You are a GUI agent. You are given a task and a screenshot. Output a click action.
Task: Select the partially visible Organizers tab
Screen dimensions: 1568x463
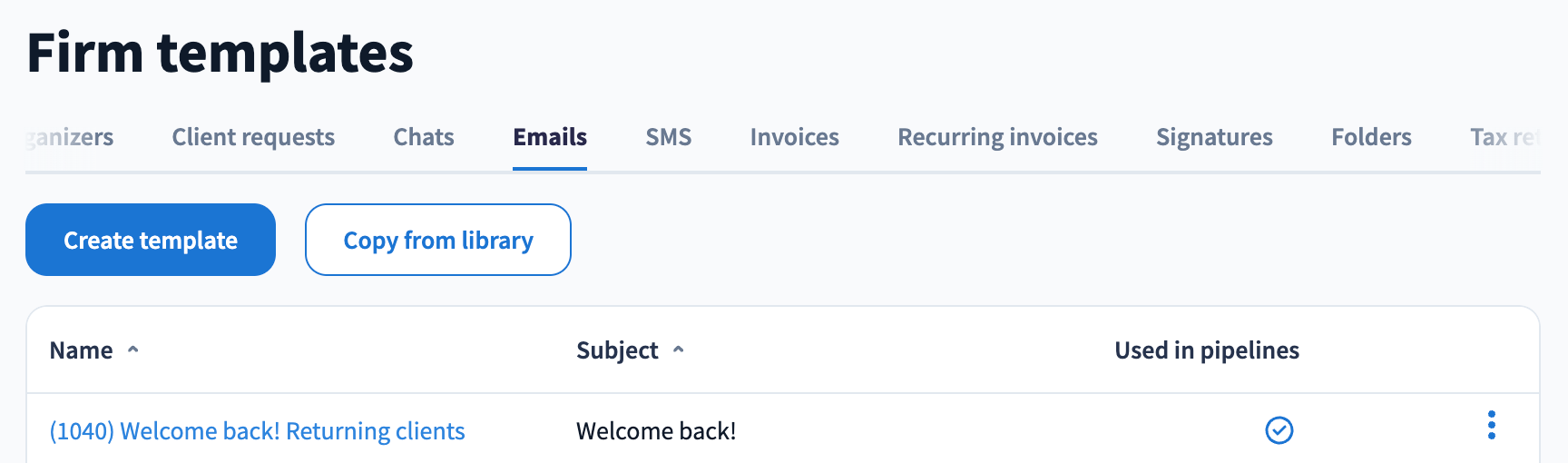point(70,137)
